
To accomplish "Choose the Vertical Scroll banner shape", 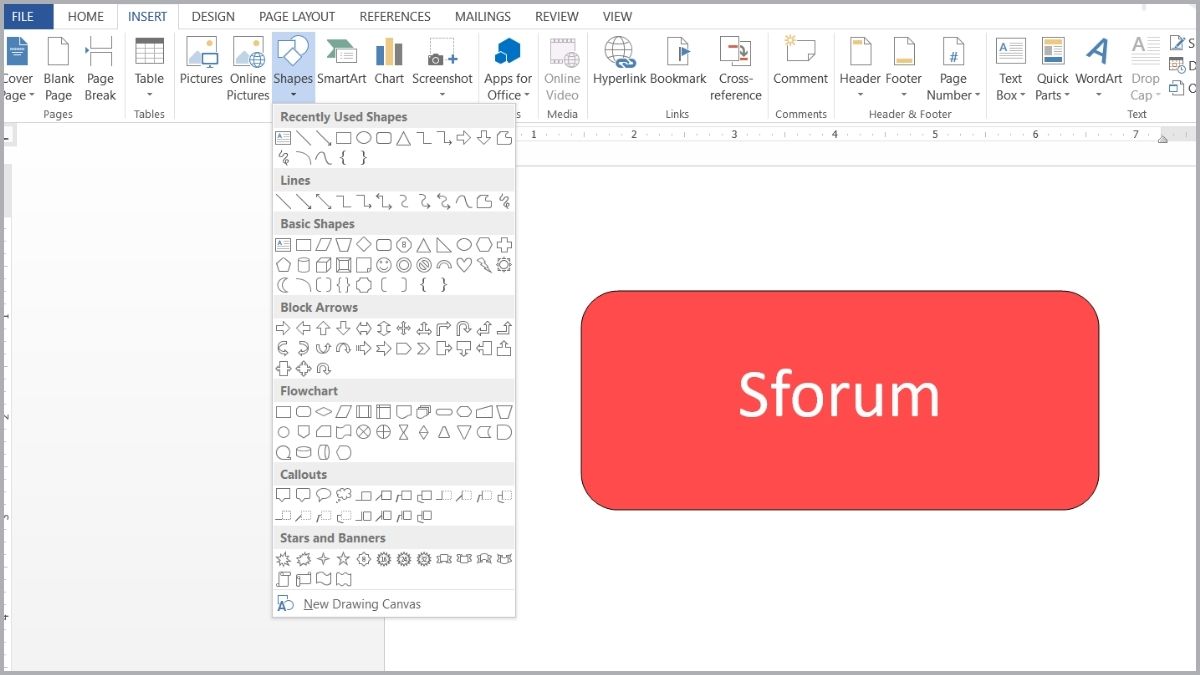I will (283, 579).
